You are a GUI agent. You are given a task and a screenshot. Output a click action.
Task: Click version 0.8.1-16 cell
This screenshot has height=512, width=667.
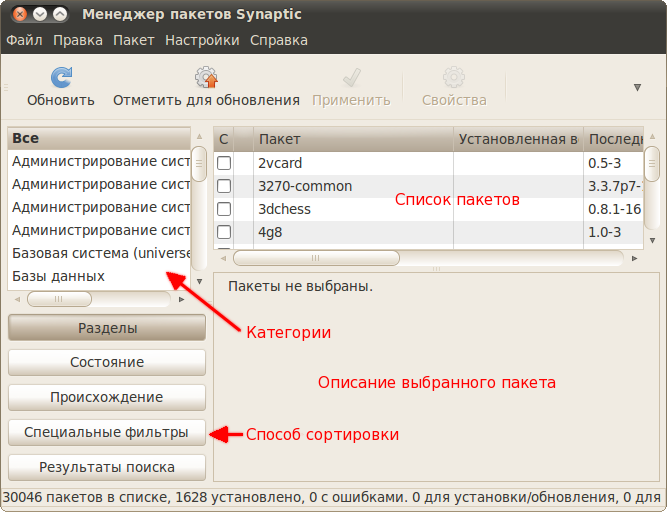pos(614,209)
